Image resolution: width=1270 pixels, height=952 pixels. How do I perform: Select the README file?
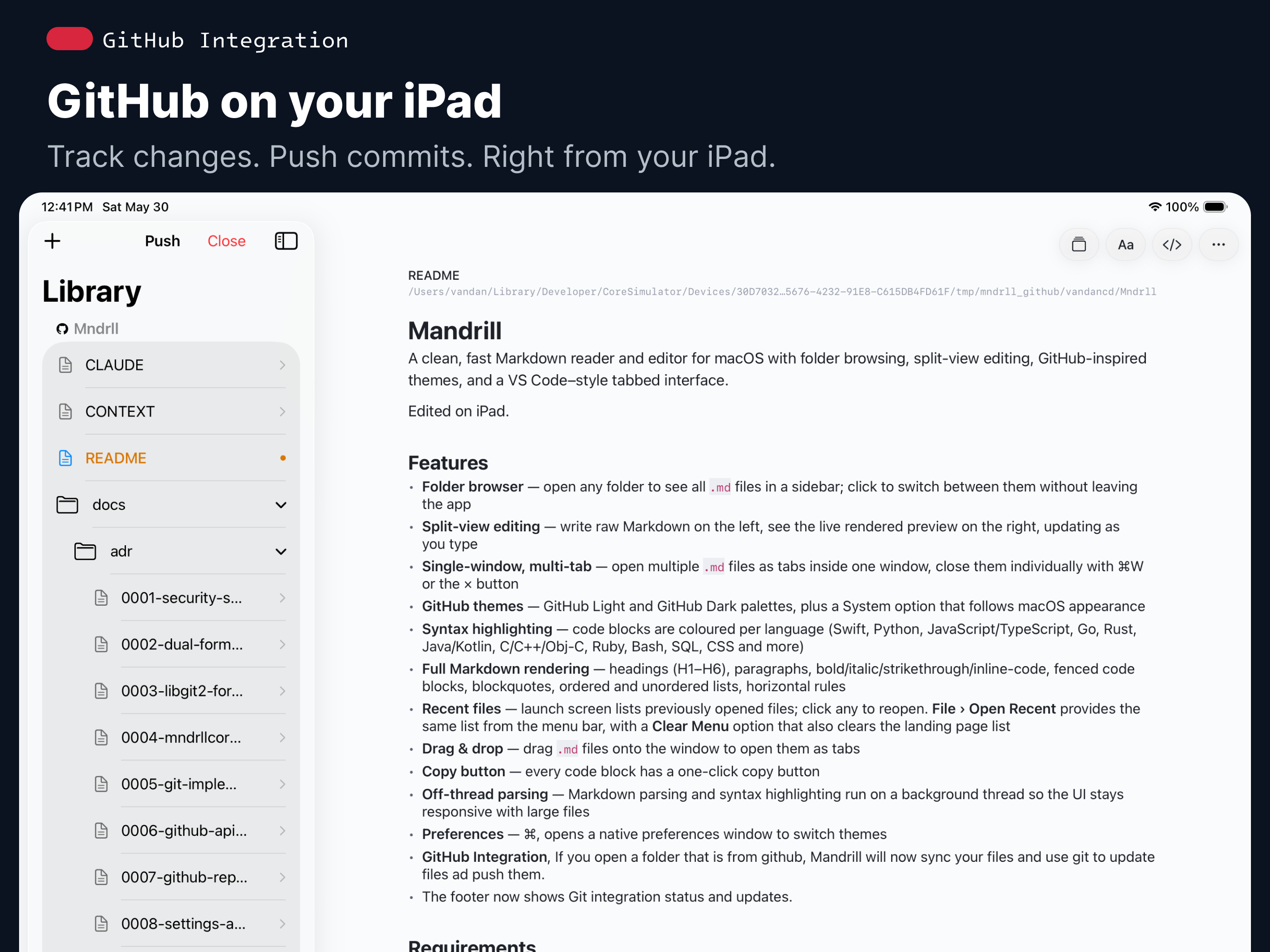(171, 458)
